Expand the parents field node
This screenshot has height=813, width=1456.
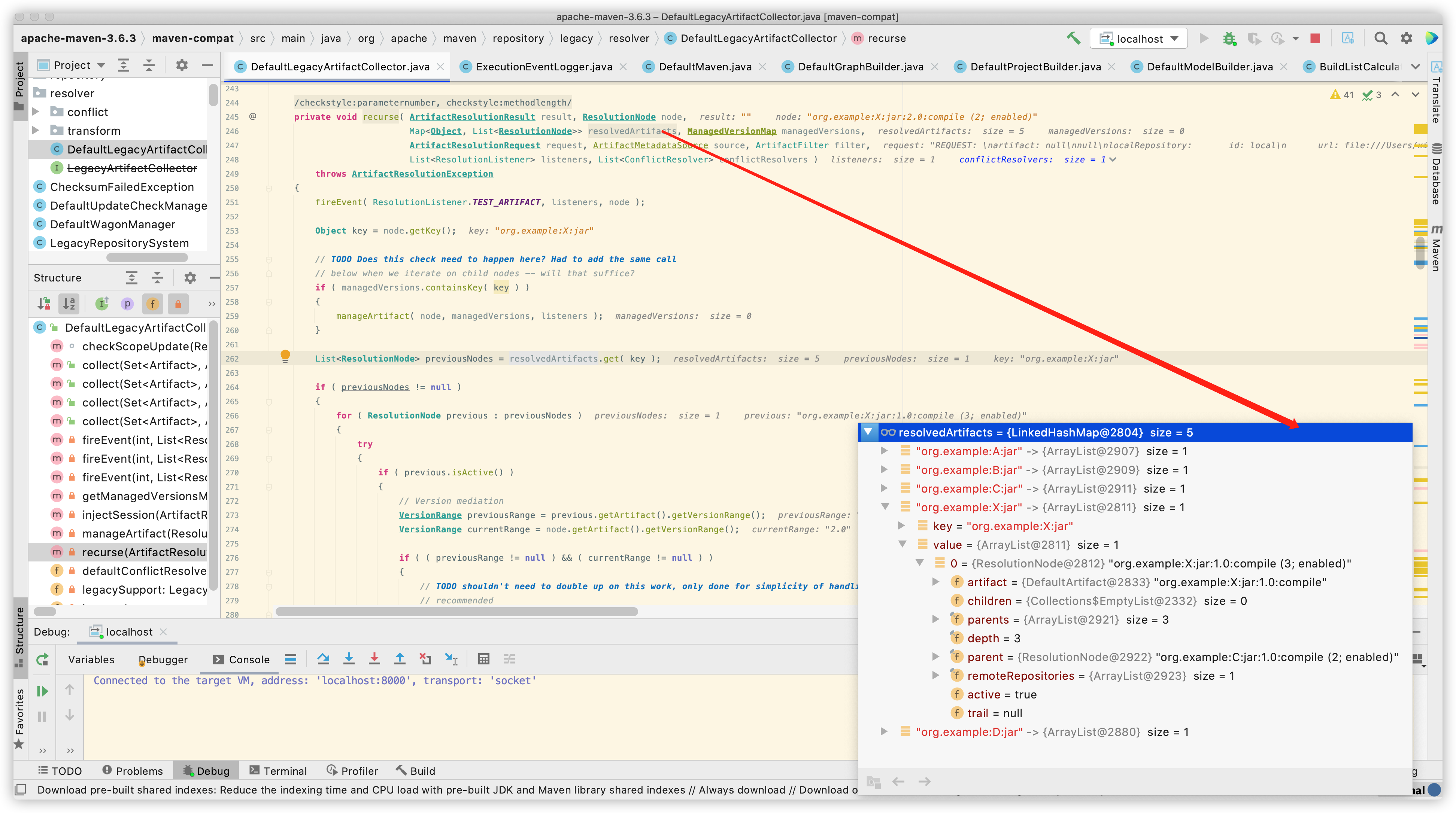click(x=936, y=619)
